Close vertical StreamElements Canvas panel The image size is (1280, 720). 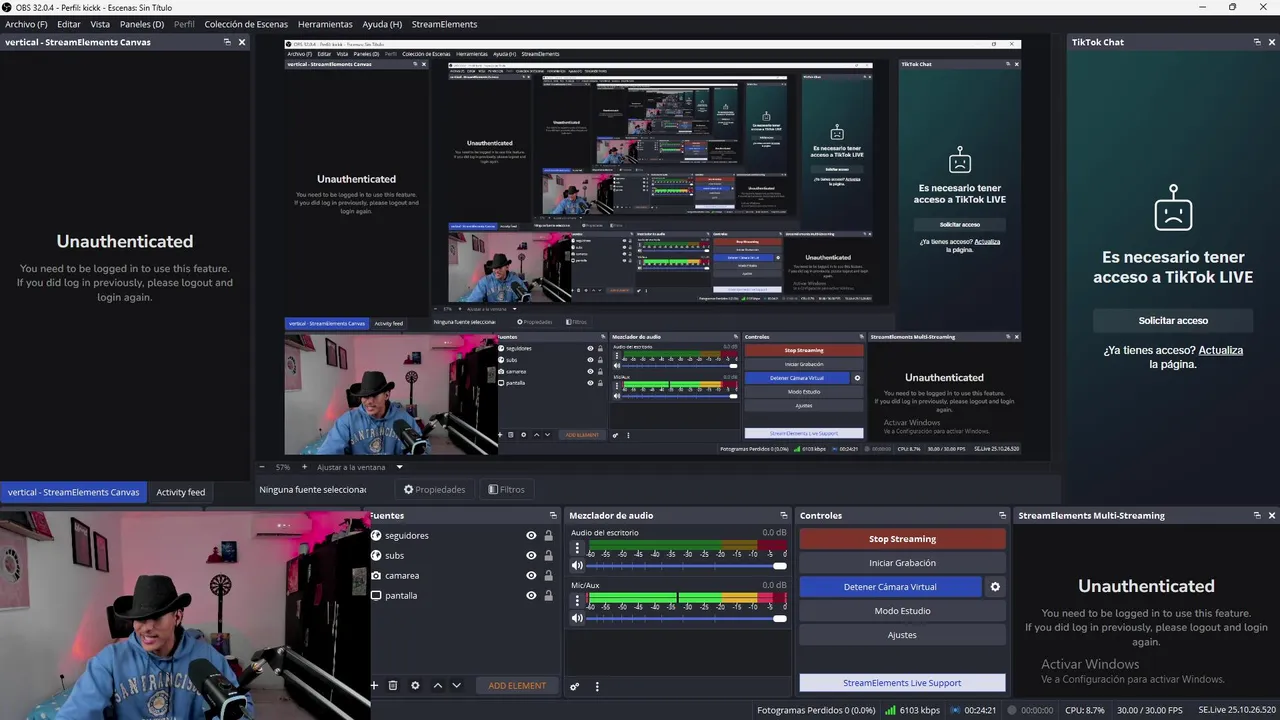(x=242, y=42)
